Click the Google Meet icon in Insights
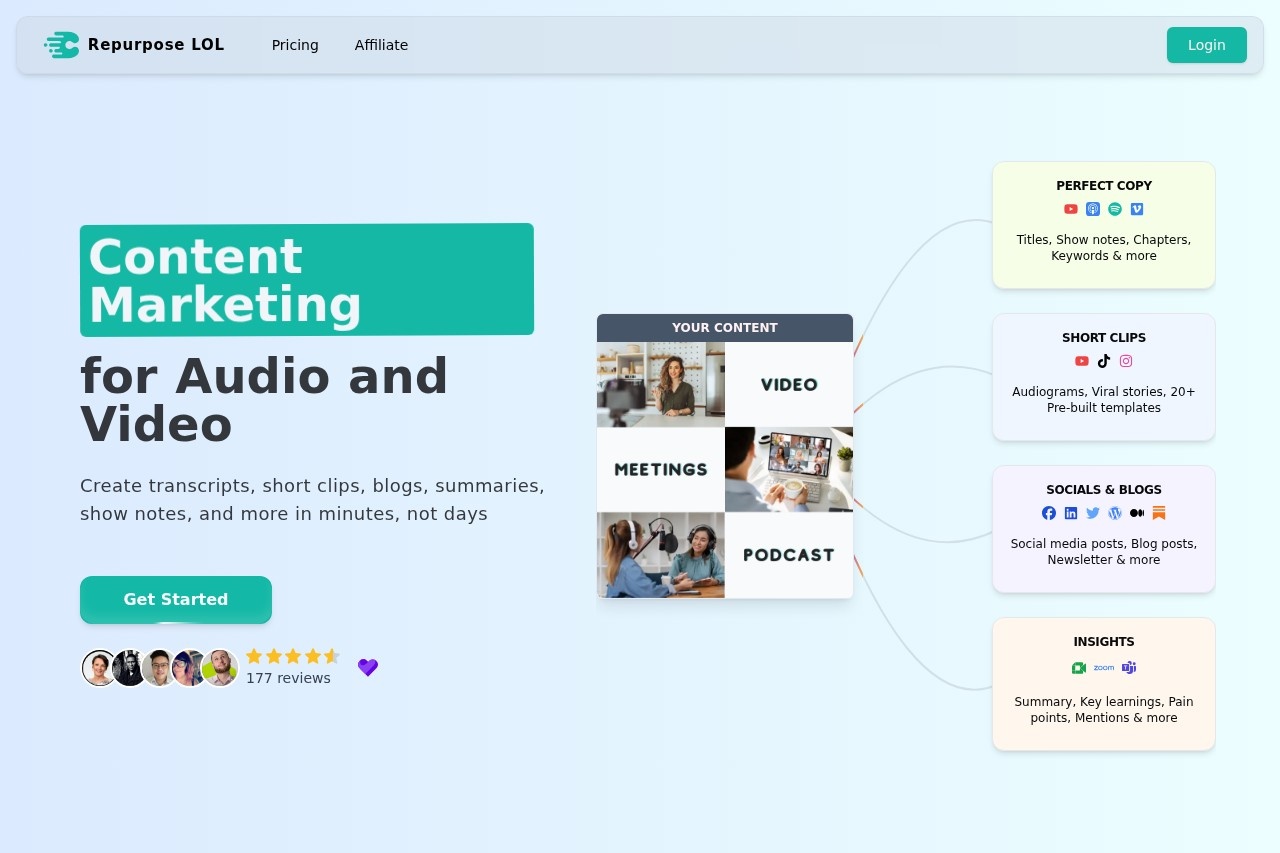Viewport: 1280px width, 853px height. (1079, 667)
